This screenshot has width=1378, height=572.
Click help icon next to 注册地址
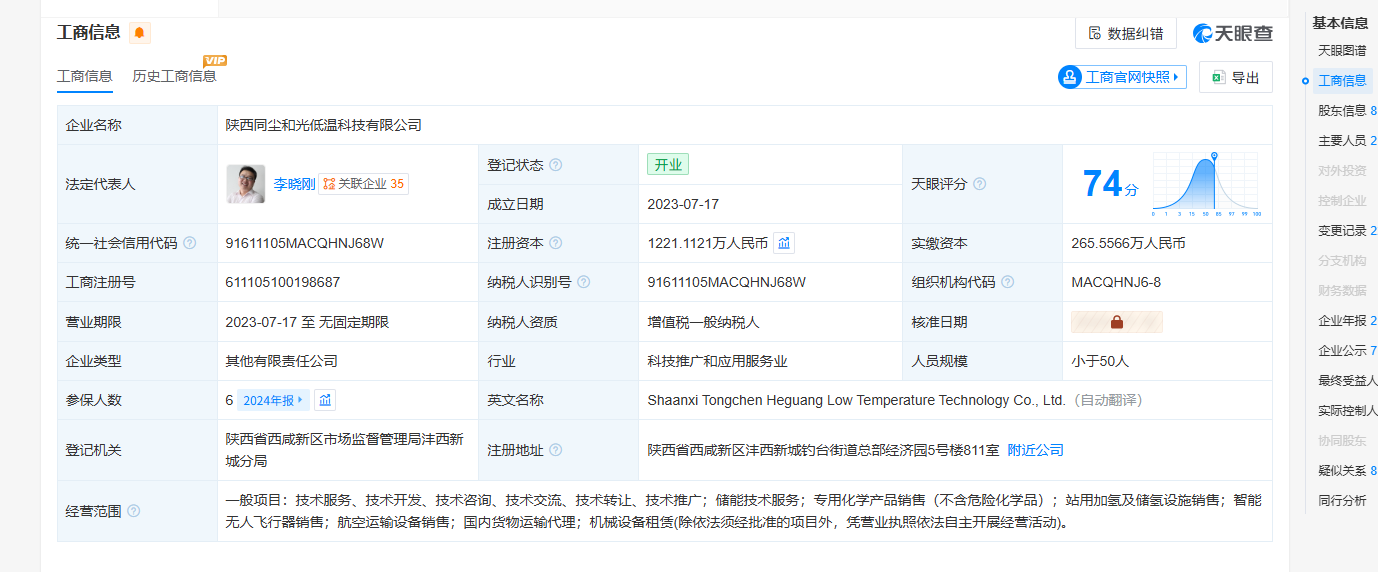[x=556, y=450]
